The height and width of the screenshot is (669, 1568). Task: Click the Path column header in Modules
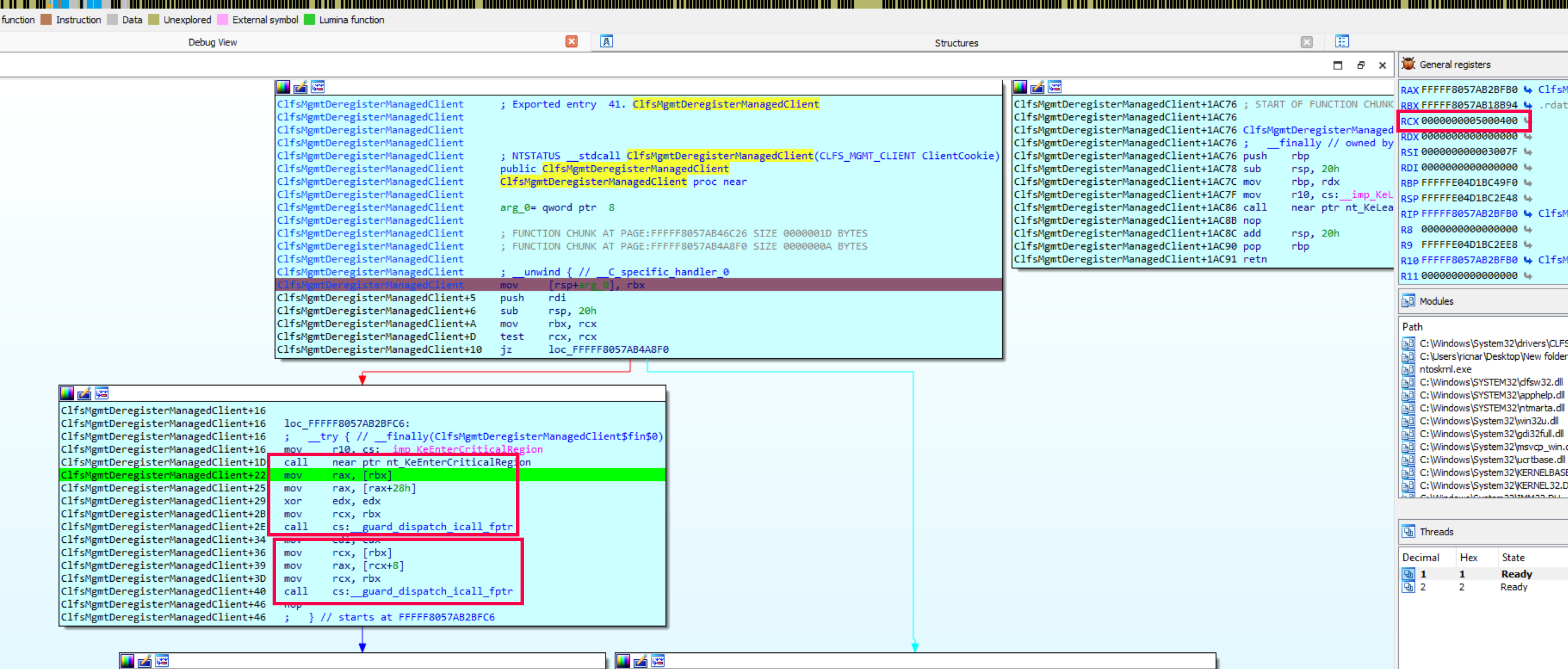pos(1412,327)
